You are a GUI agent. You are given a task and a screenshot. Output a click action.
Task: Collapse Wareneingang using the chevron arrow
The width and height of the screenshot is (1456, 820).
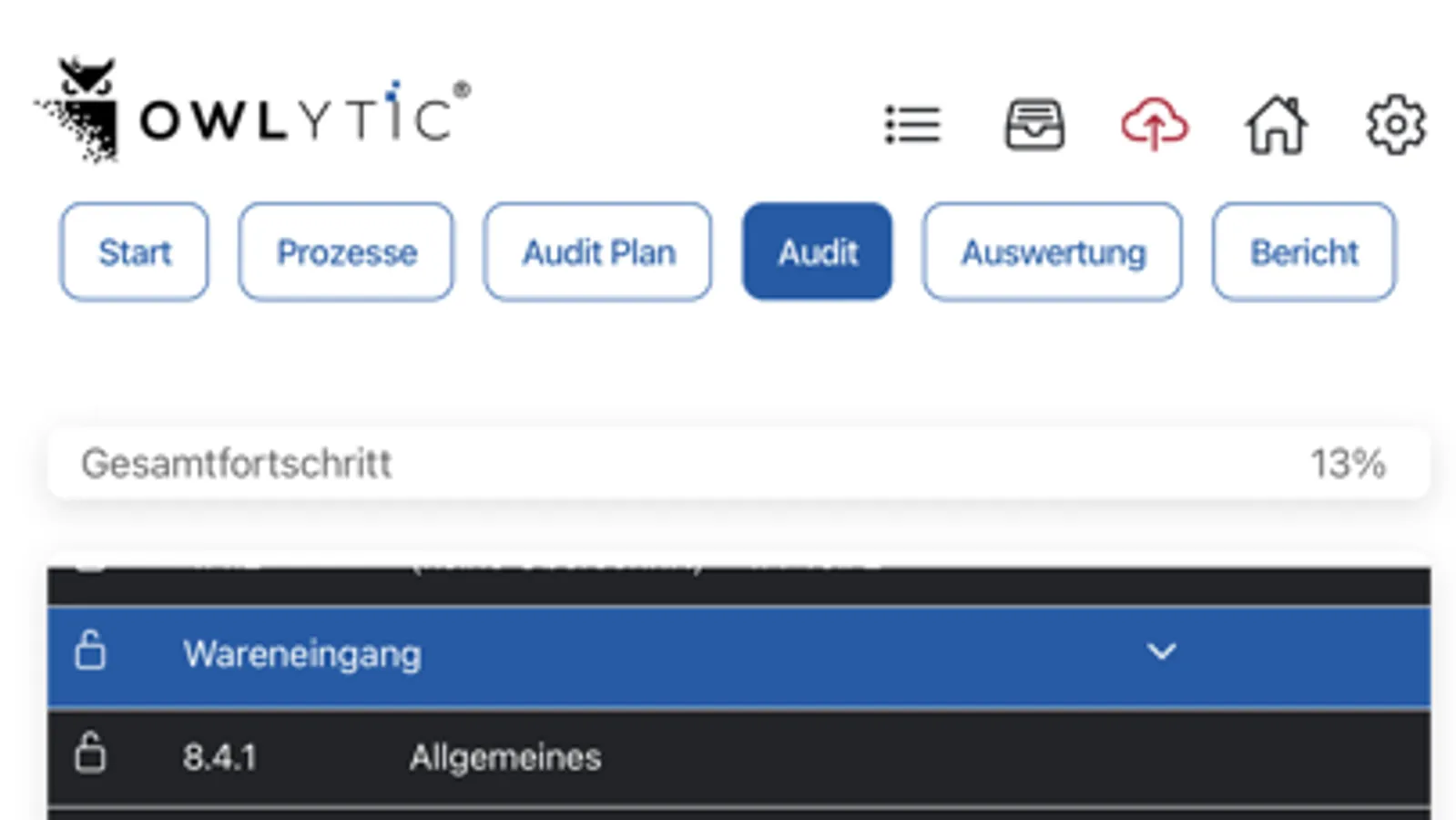point(1161,652)
